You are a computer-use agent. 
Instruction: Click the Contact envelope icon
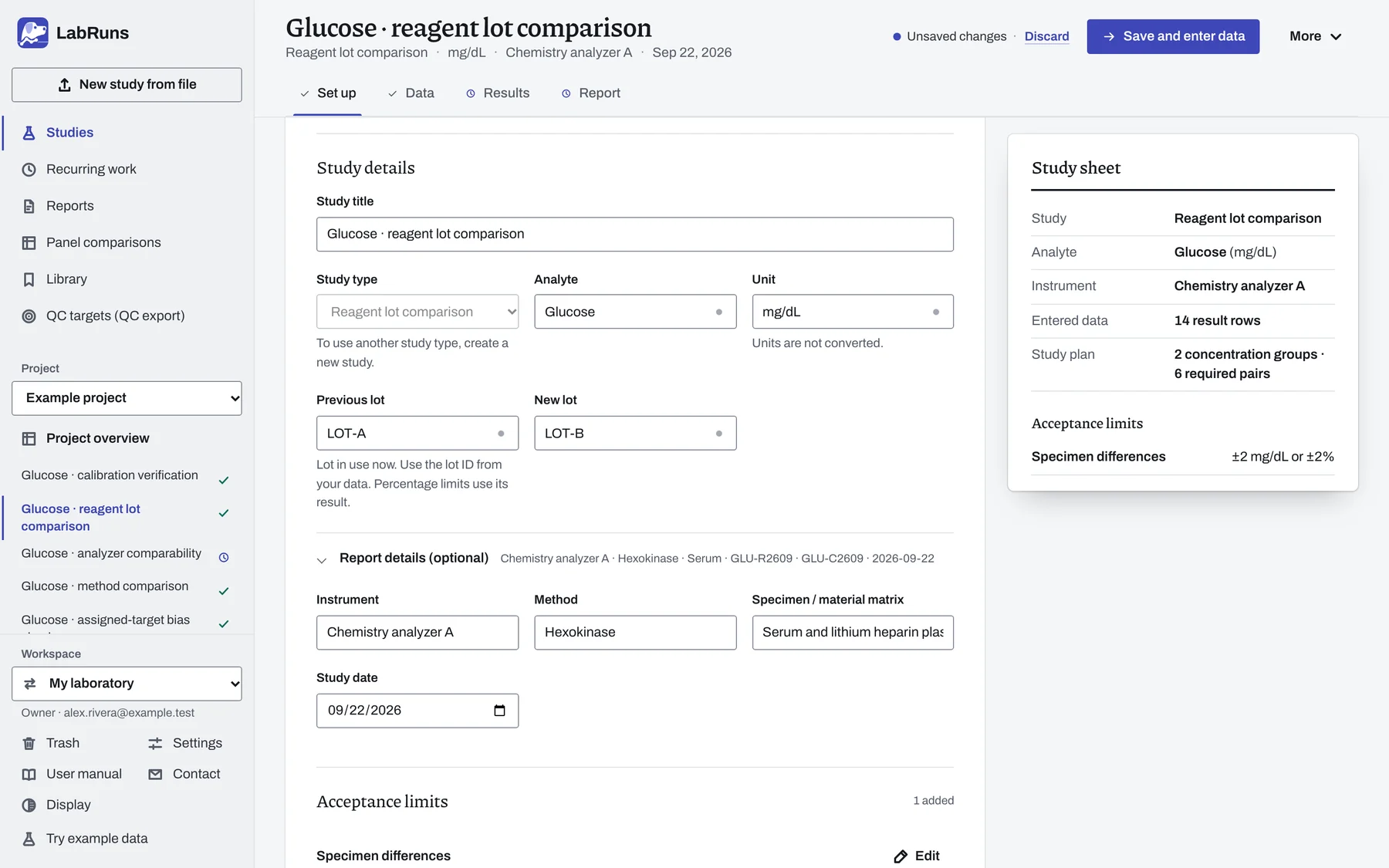coord(155,775)
